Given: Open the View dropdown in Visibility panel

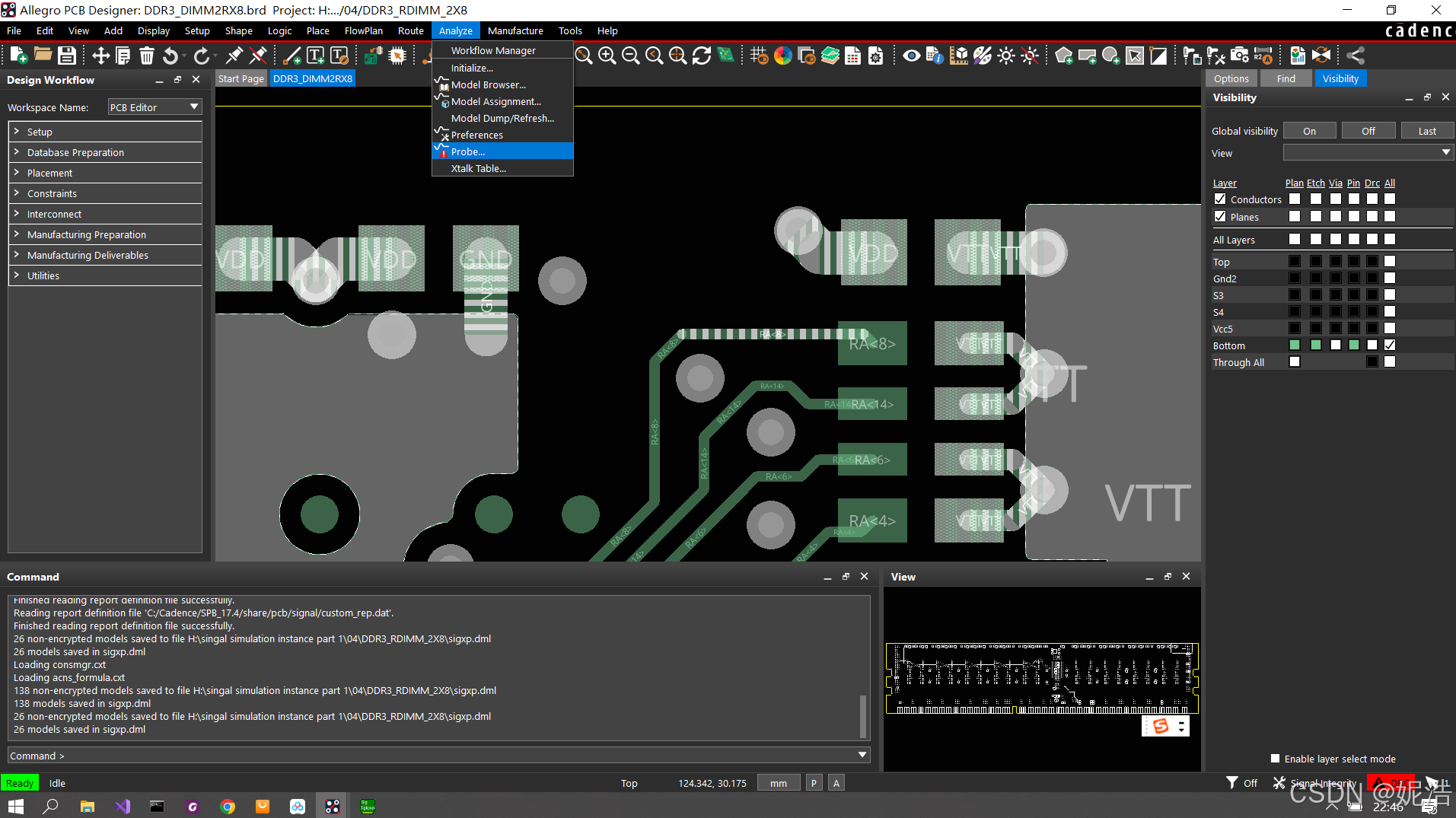Looking at the screenshot, I should (x=1368, y=153).
